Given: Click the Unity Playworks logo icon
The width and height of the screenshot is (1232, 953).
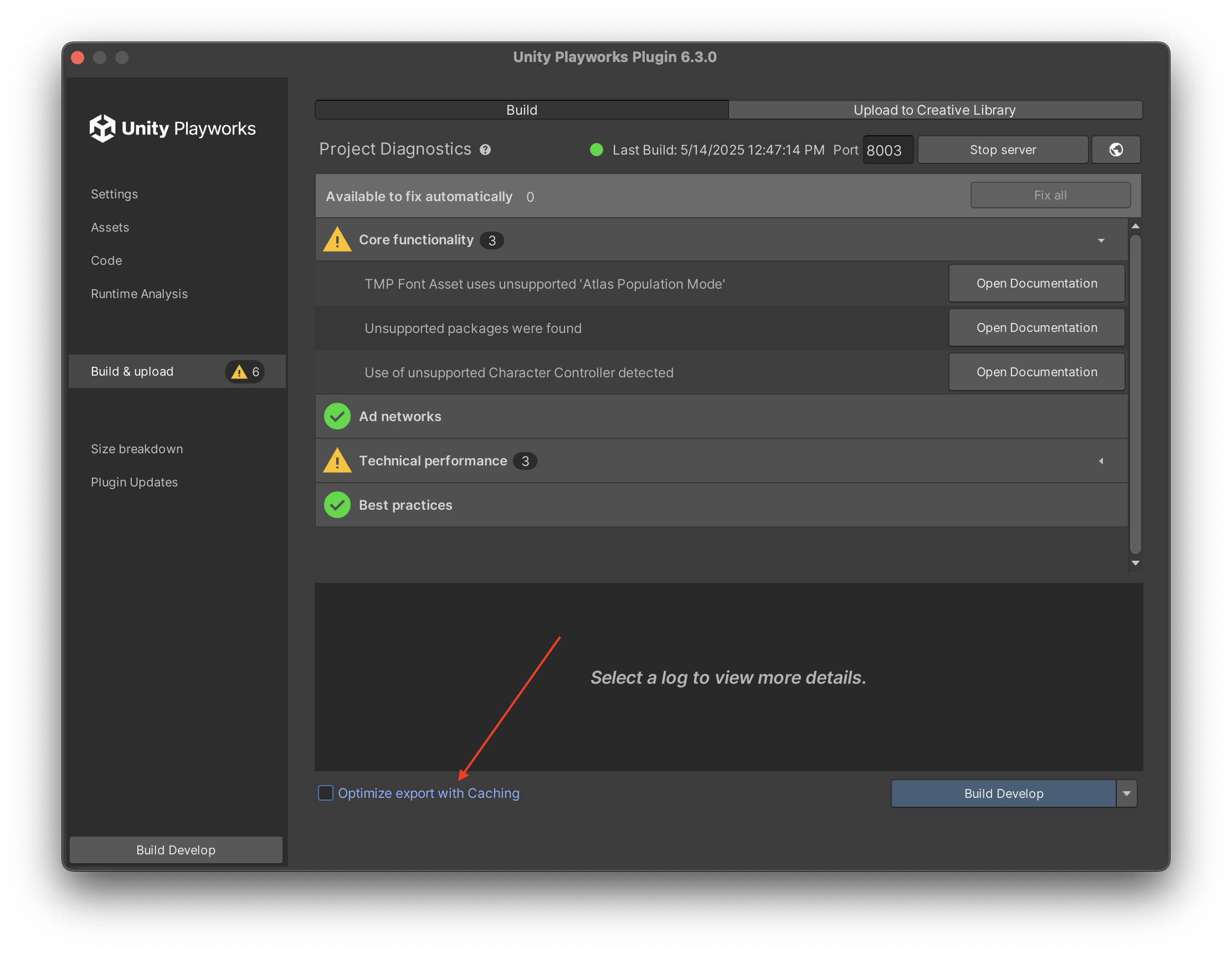Looking at the screenshot, I should click(x=102, y=128).
